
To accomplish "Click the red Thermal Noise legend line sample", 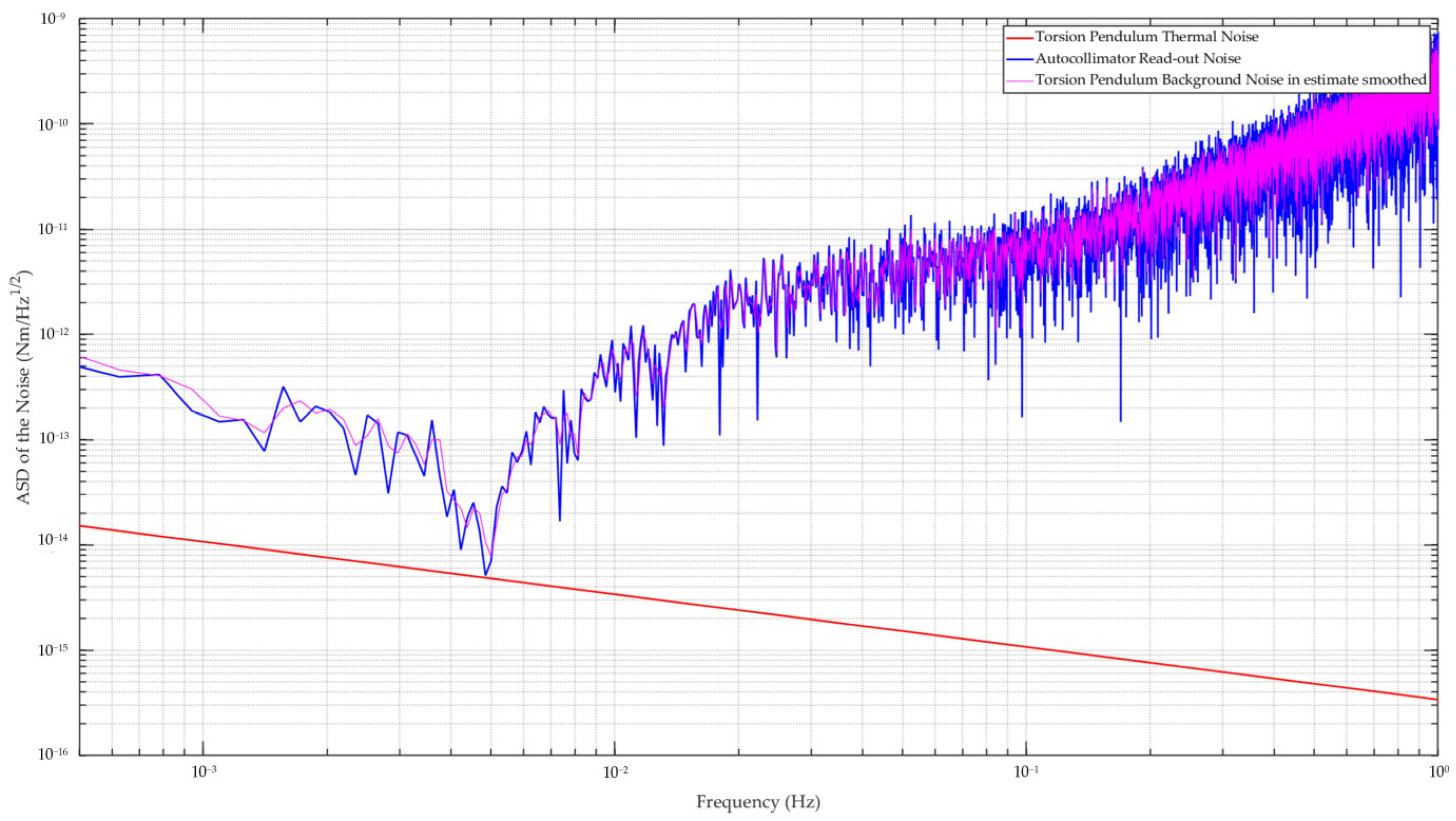I will (1019, 37).
